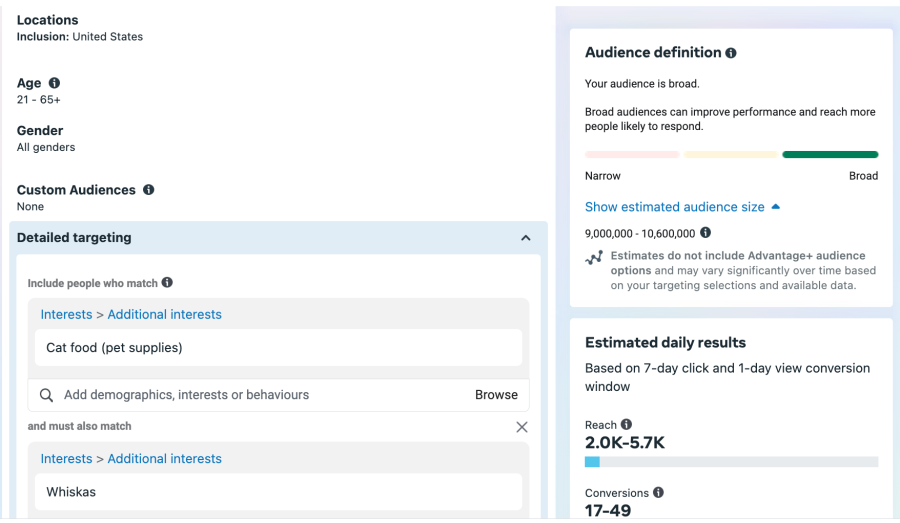Image resolution: width=900 pixels, height=523 pixels.
Task: Click info icon beside Include people who match
Action: 167,283
